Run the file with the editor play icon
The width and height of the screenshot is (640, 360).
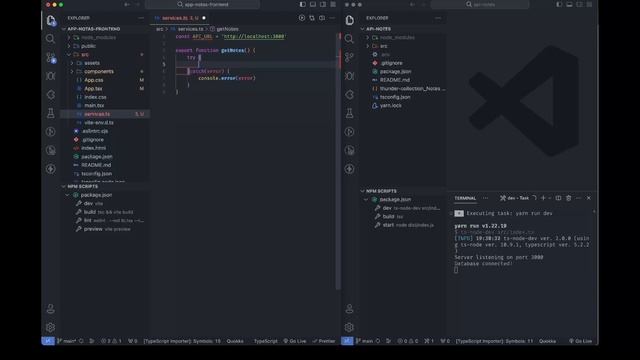pos(302,18)
